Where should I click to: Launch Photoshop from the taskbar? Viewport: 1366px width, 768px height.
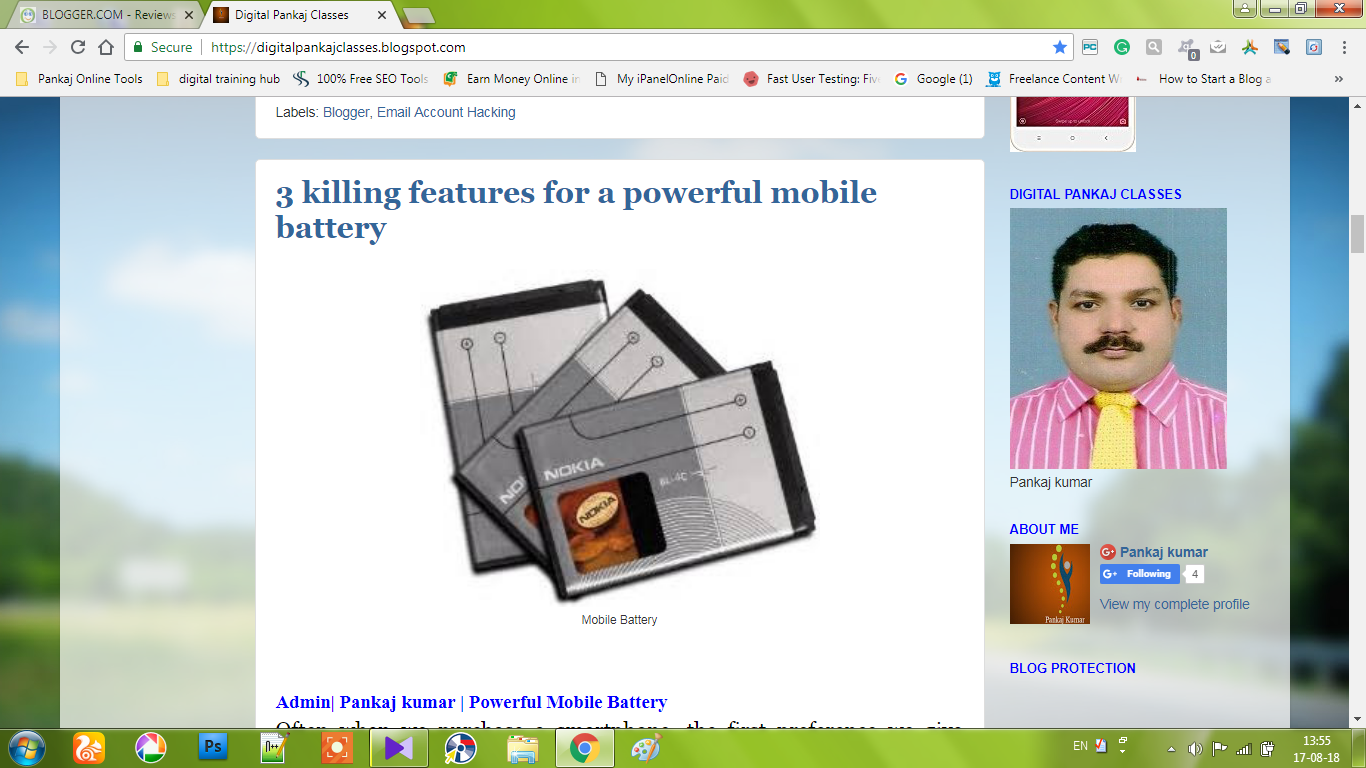pos(213,747)
